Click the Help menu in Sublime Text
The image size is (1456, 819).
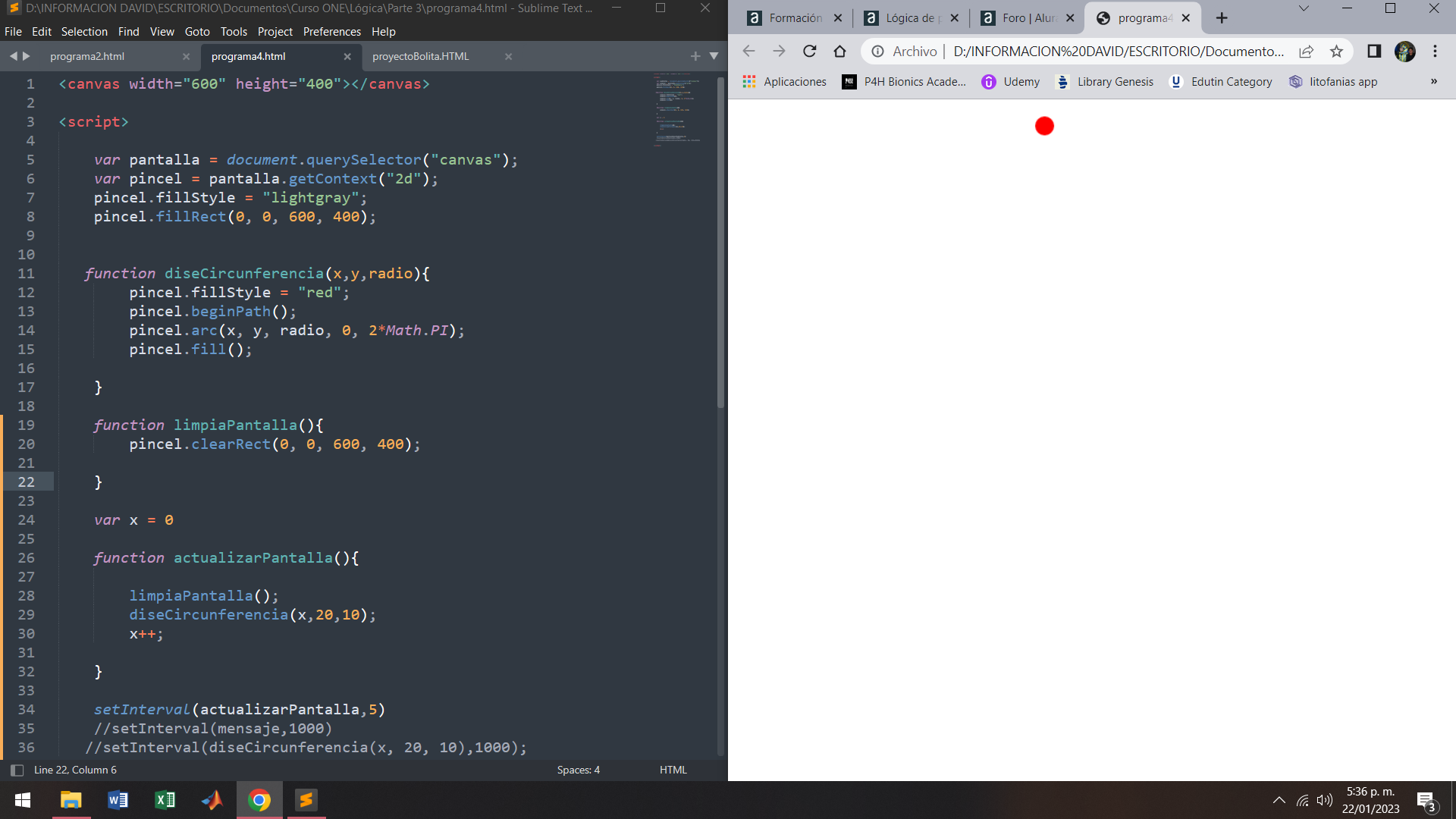[x=382, y=31]
